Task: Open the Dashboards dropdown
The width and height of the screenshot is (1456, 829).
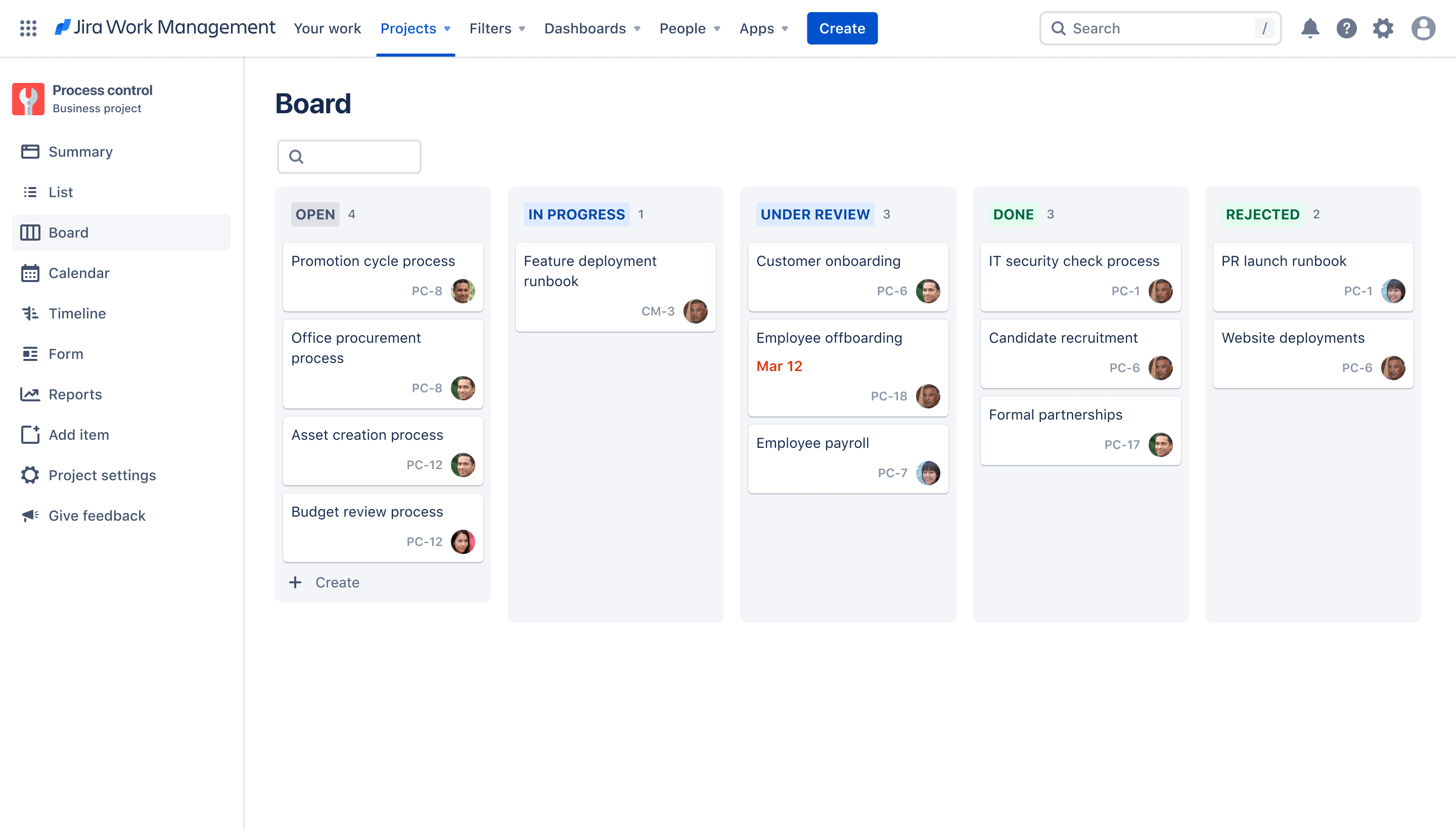Action: point(592,27)
